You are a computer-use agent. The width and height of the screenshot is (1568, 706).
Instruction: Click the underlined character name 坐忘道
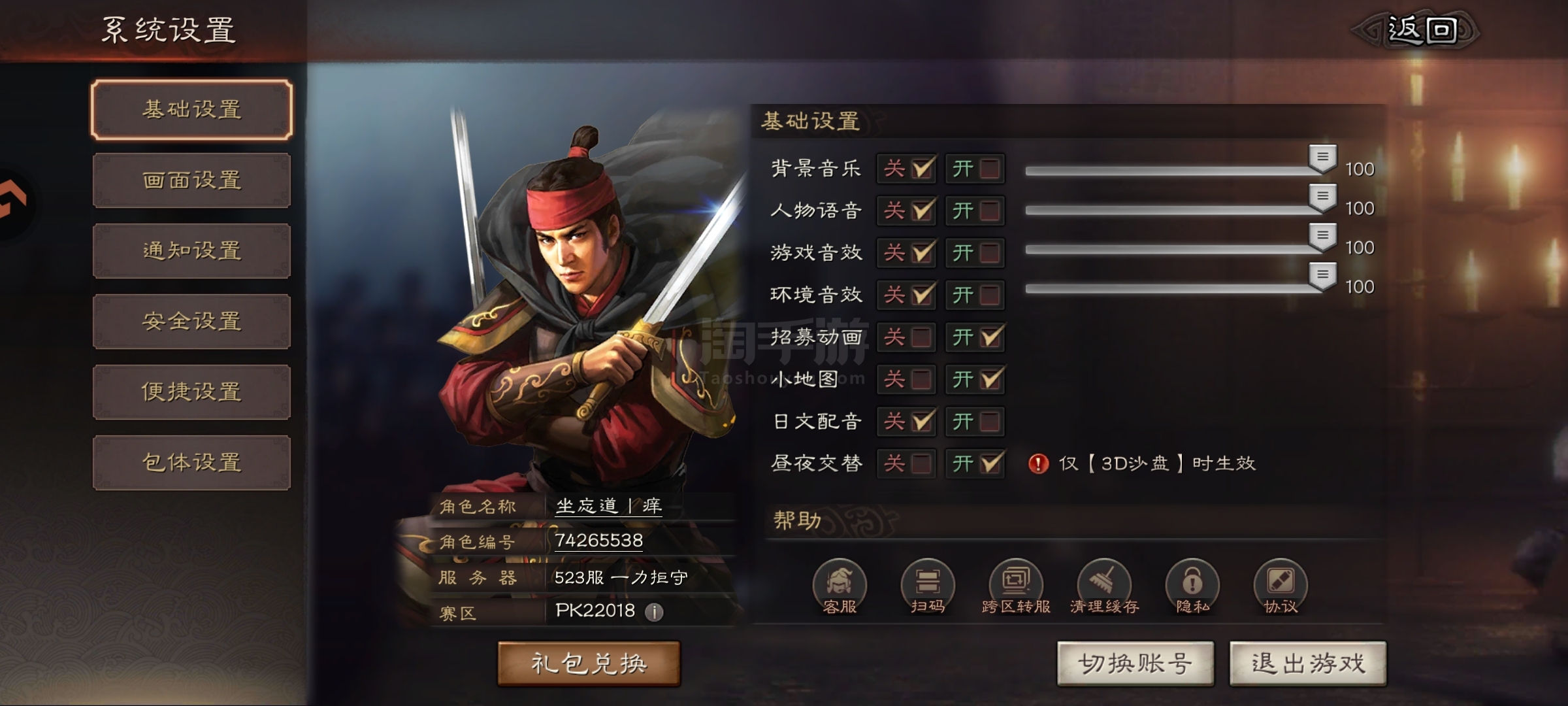tap(587, 506)
